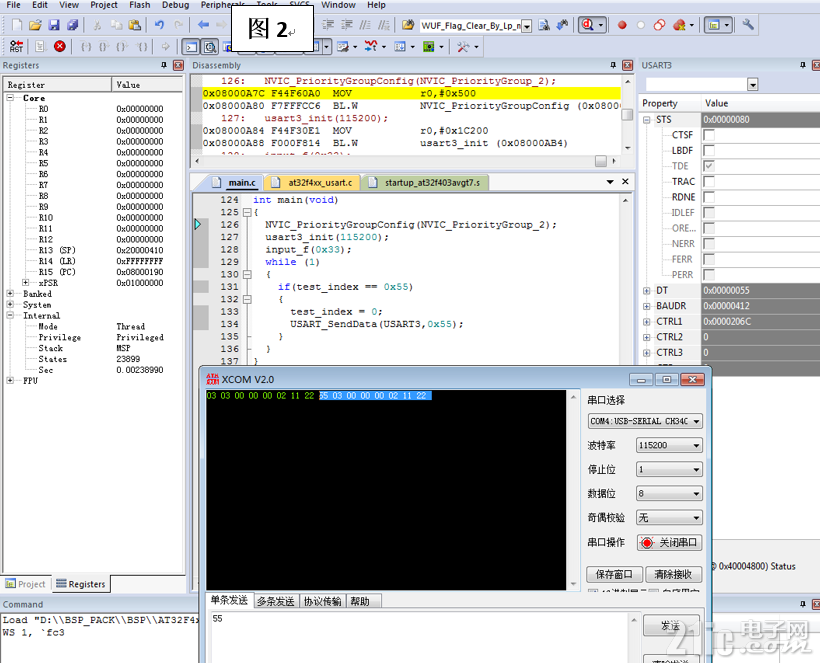Expand the FPU registers group

coord(10,380)
